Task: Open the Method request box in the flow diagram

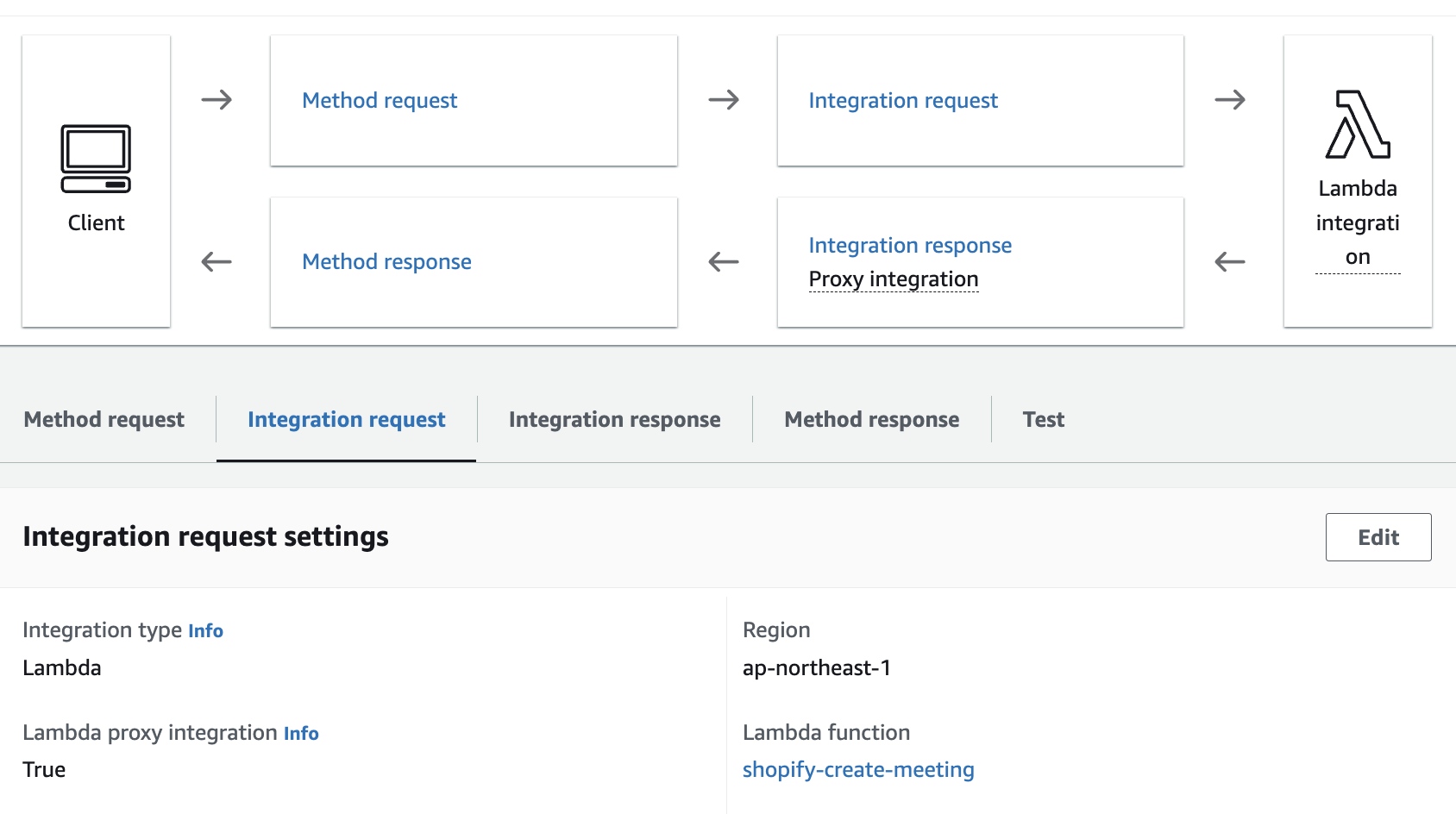Action: point(380,101)
